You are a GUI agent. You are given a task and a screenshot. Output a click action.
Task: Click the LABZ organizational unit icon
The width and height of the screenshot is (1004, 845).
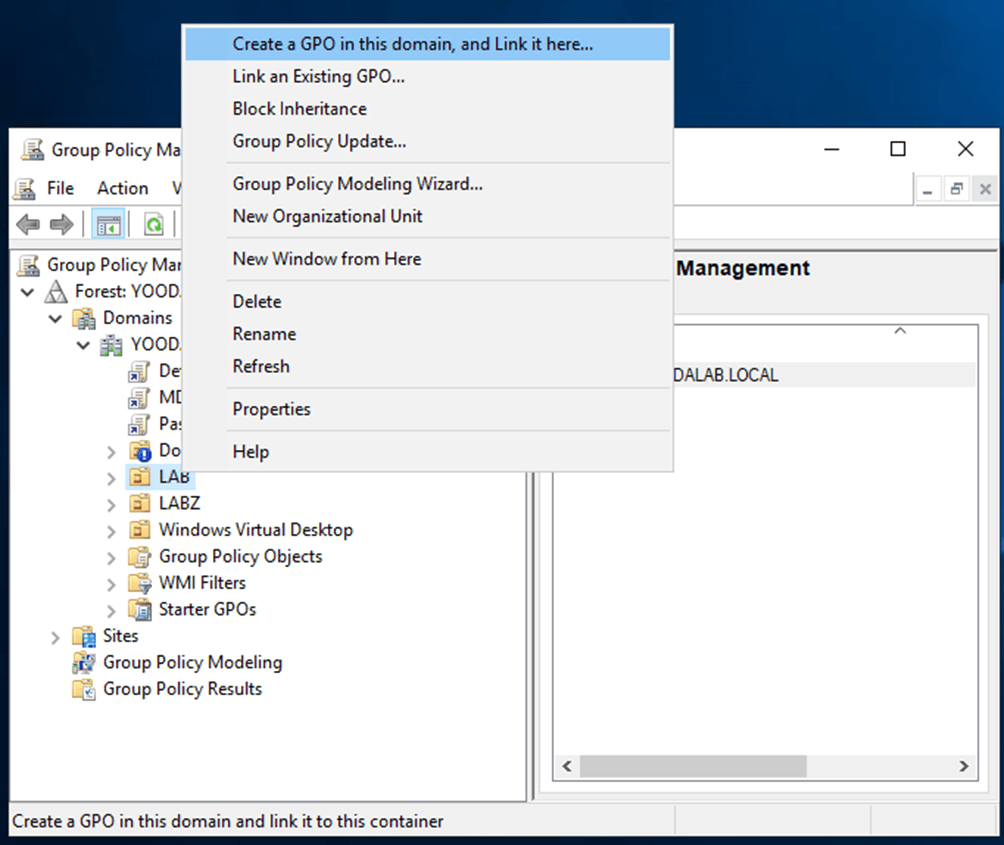pos(140,504)
